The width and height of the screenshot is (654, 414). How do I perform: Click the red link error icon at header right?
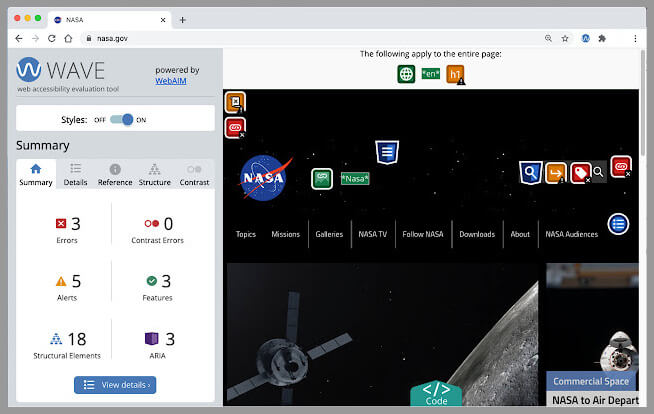621,166
